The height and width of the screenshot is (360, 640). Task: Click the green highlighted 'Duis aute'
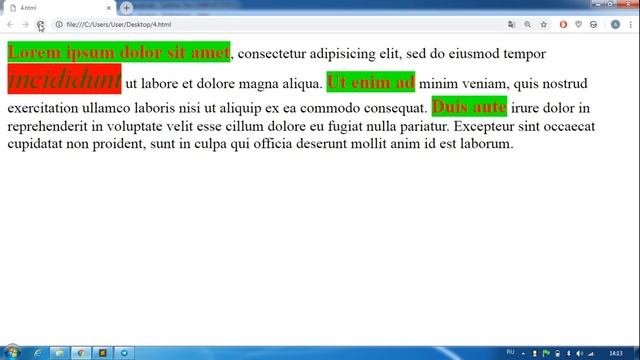pyautogui.click(x=469, y=107)
